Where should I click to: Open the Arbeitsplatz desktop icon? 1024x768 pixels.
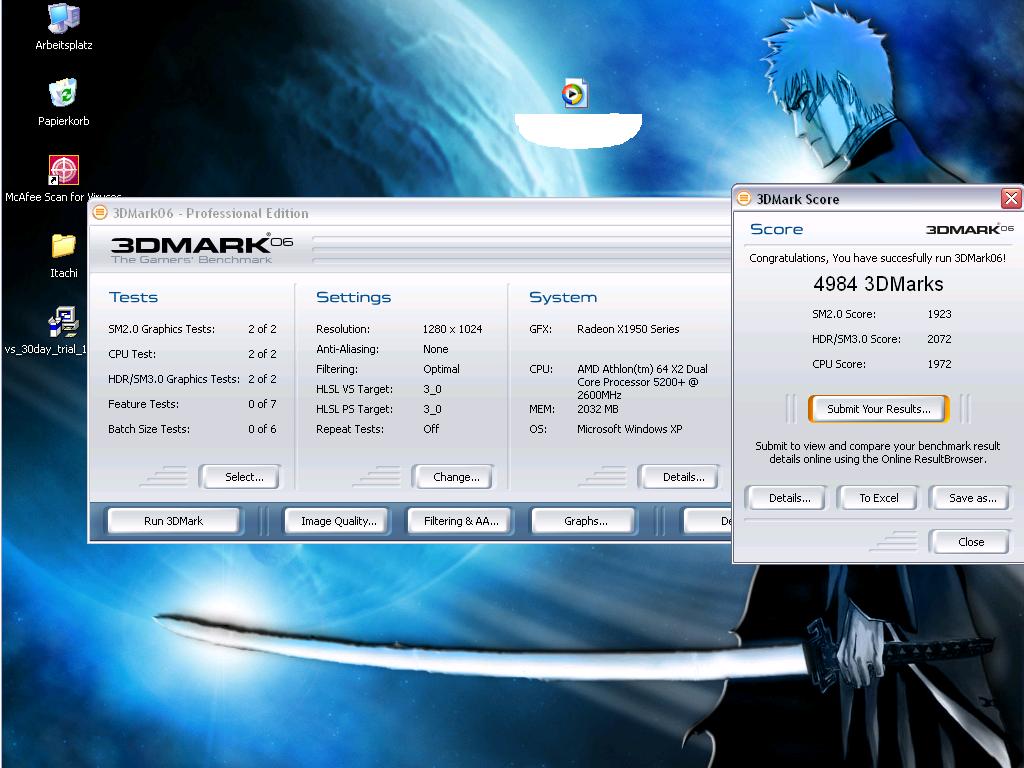pyautogui.click(x=63, y=27)
